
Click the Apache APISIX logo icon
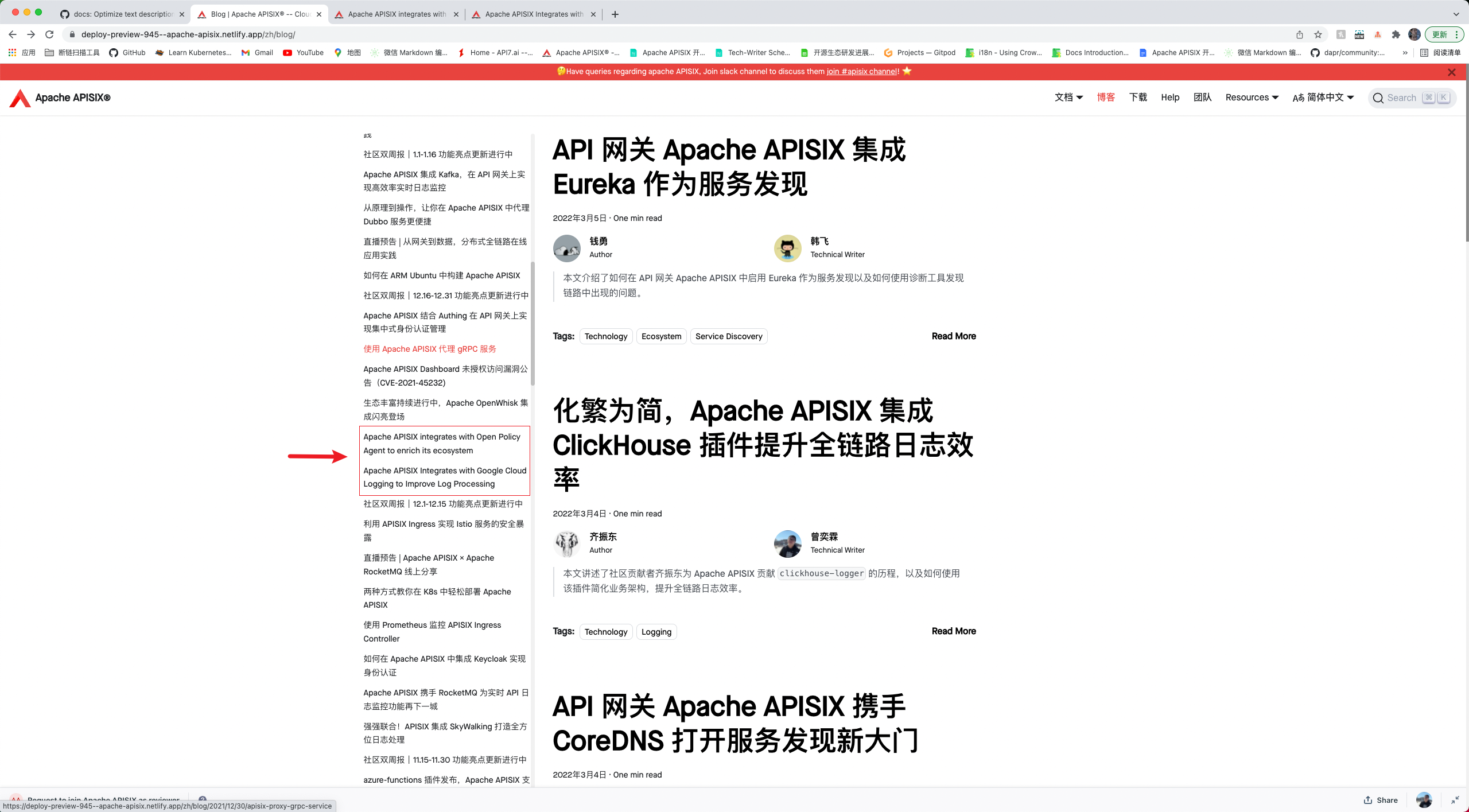point(20,98)
